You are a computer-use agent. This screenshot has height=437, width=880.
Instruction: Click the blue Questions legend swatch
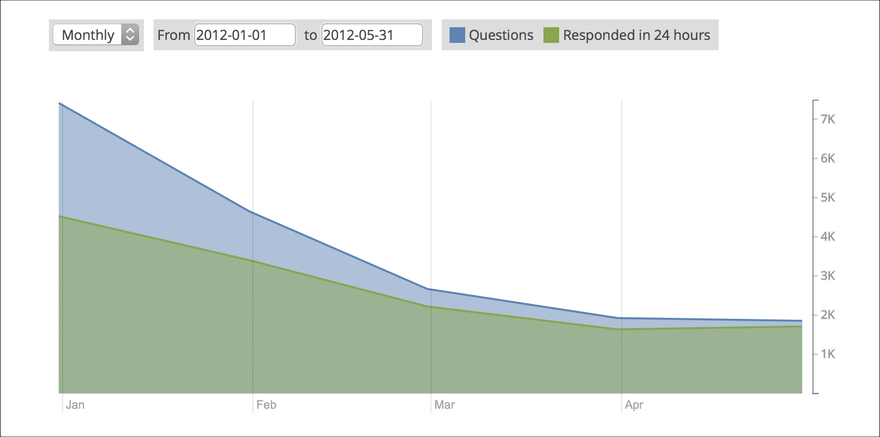[x=457, y=35]
